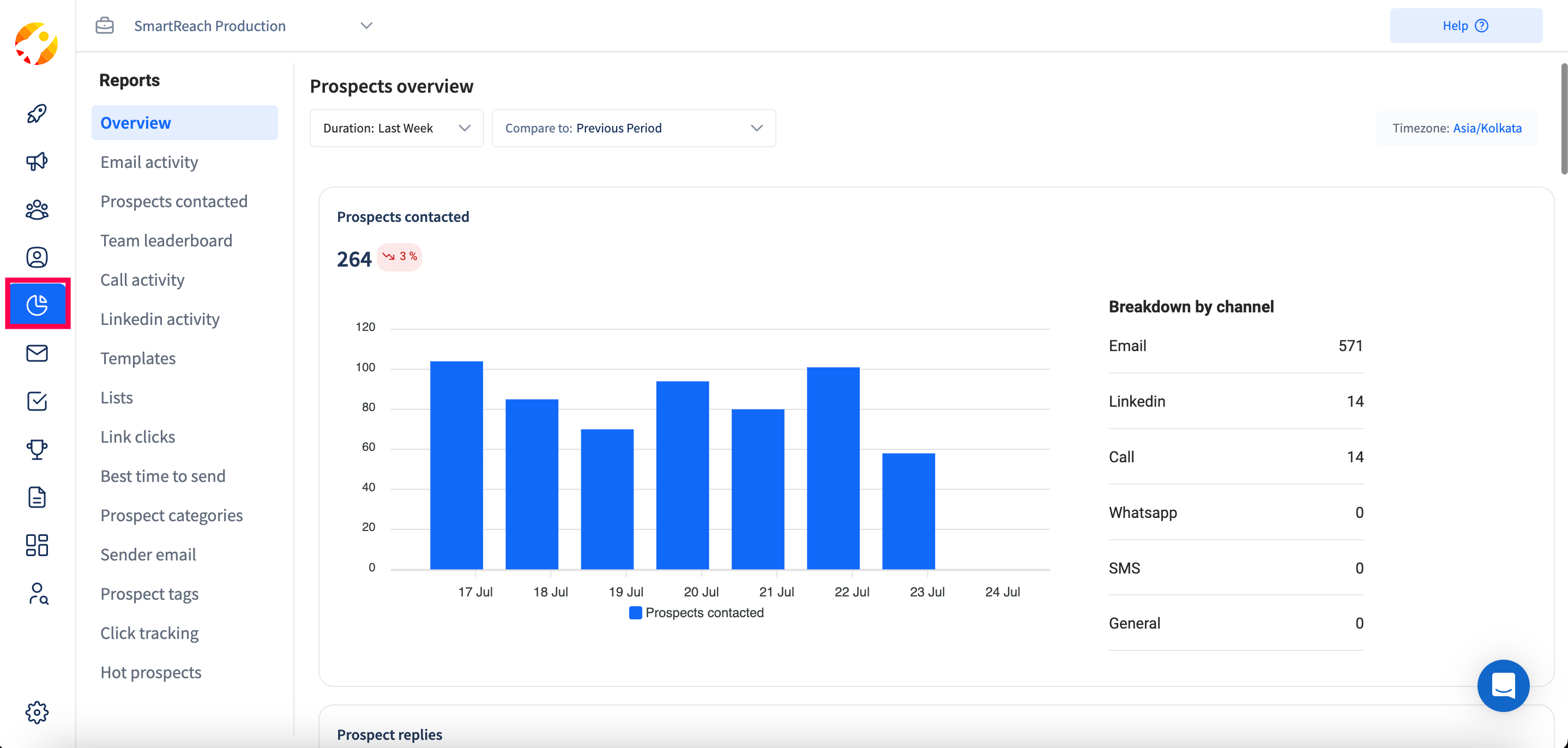1568x748 pixels.
Task: Click the Breakdown by channel heading
Action: click(x=1191, y=306)
